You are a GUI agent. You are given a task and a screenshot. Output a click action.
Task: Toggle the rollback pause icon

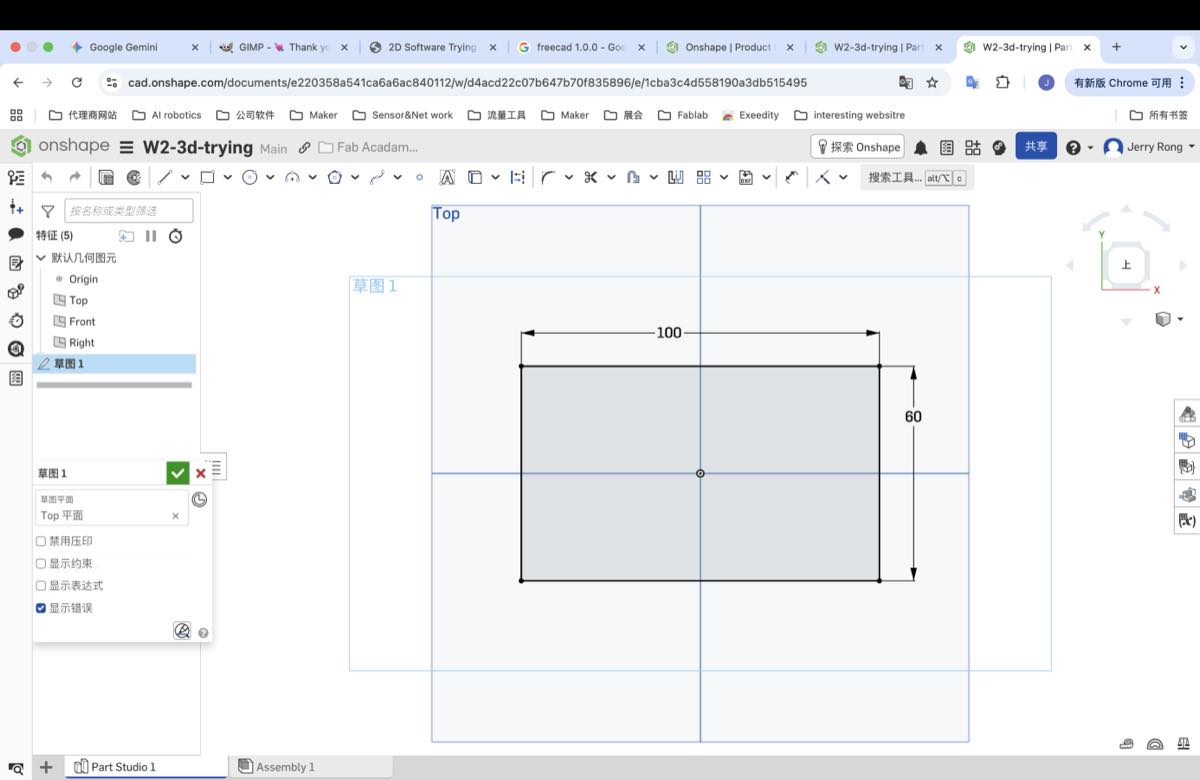[151, 236]
